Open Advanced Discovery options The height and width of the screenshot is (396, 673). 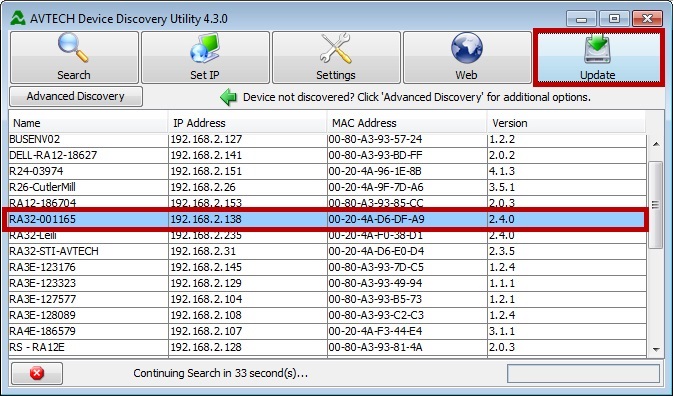point(76,97)
